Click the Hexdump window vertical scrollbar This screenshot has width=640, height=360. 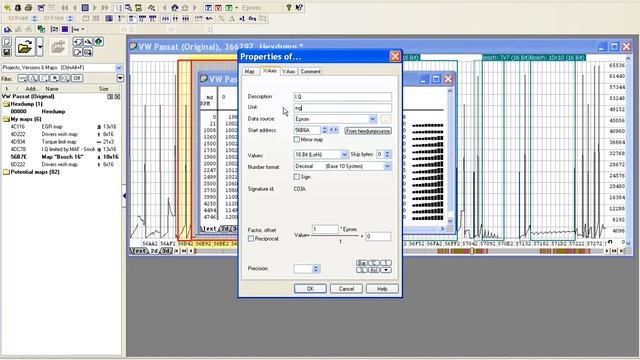pyautogui.click(x=628, y=150)
